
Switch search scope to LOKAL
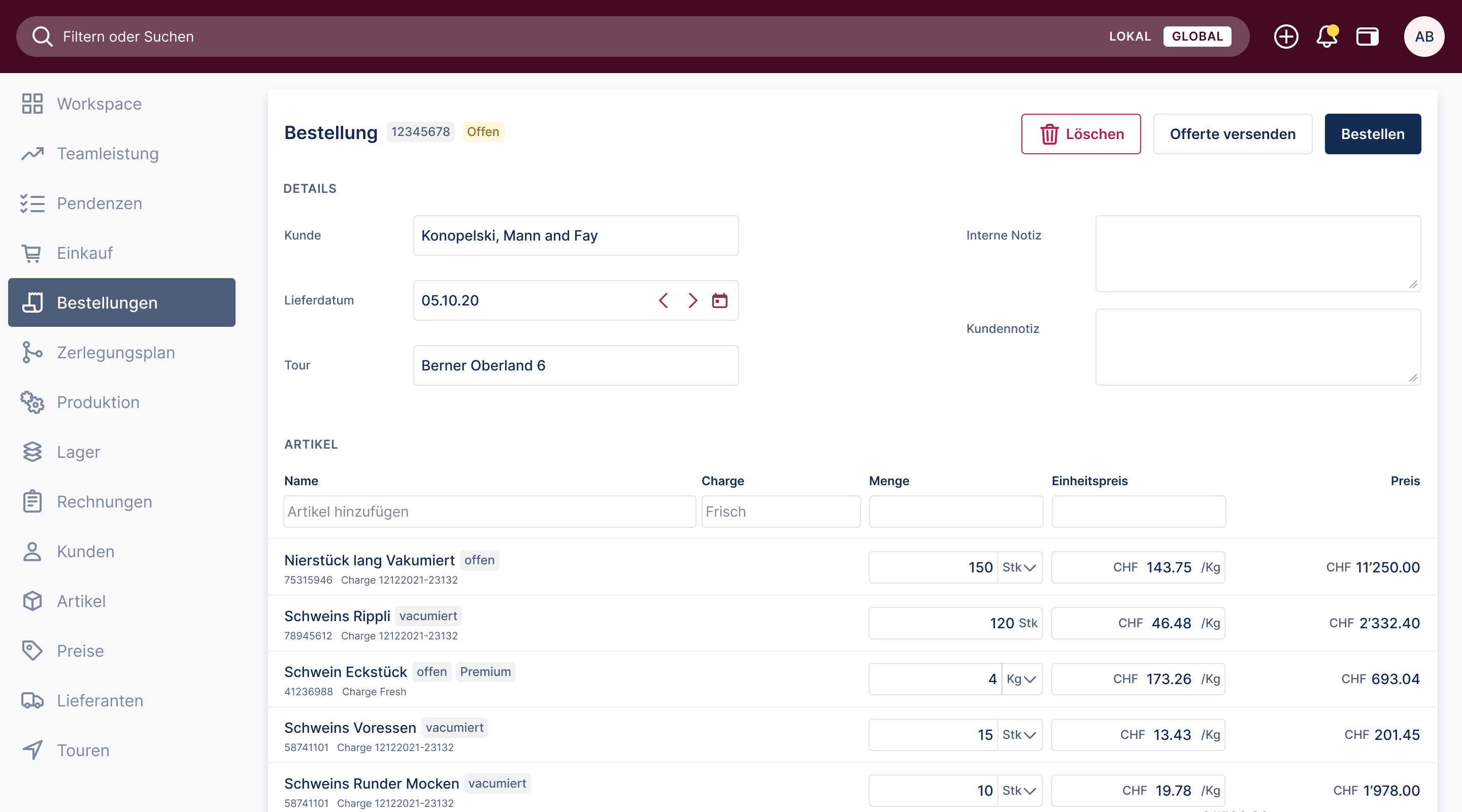(1130, 37)
